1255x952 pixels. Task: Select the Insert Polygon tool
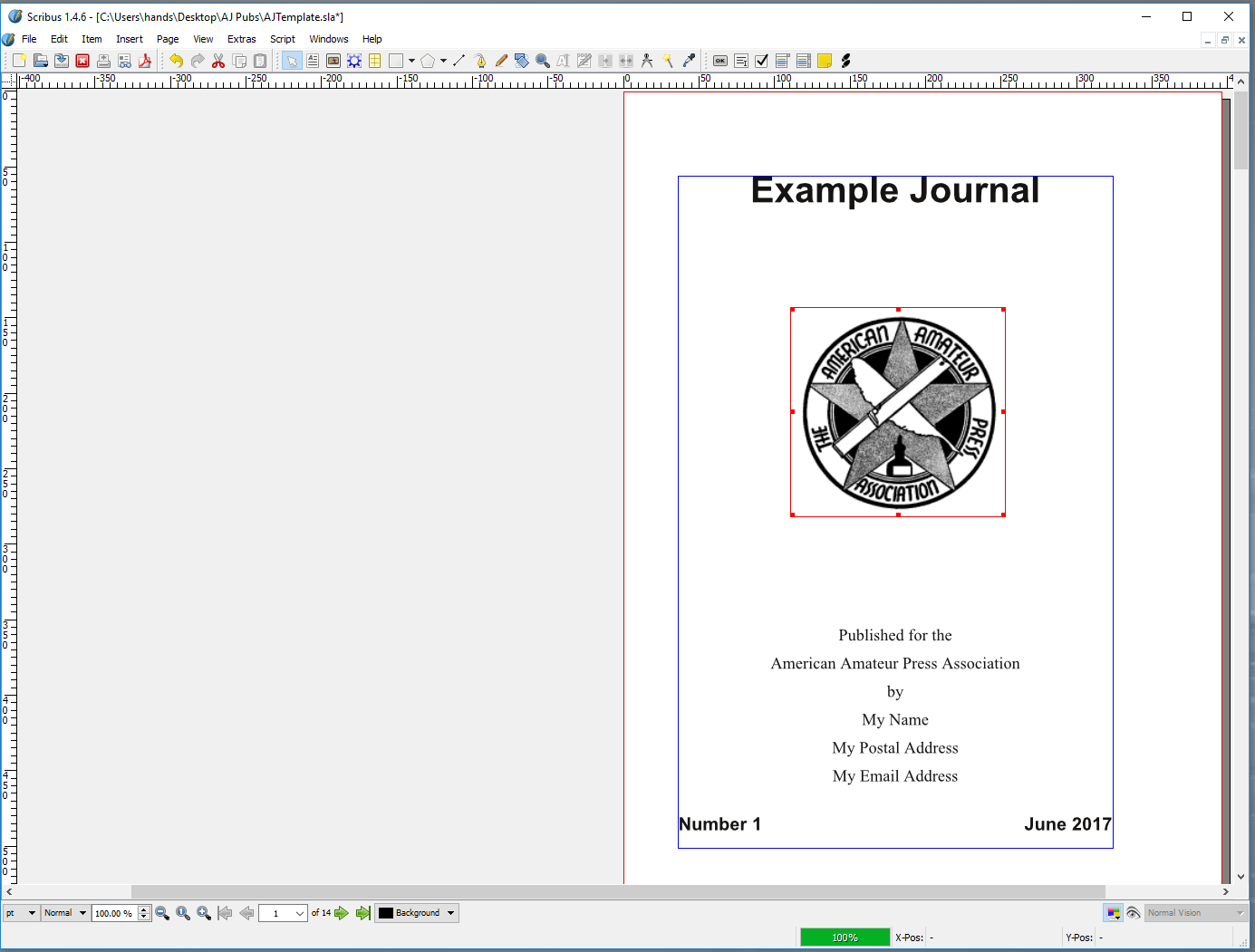tap(428, 61)
